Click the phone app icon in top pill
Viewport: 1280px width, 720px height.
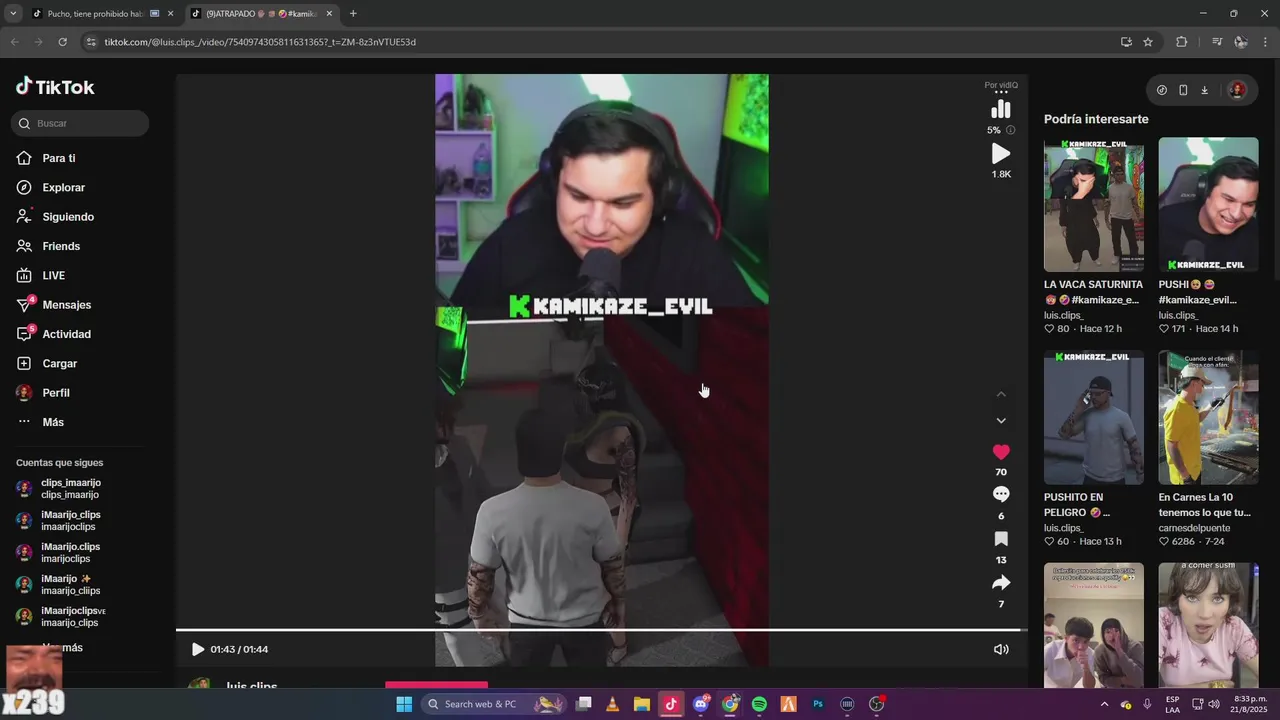pos(1183,90)
